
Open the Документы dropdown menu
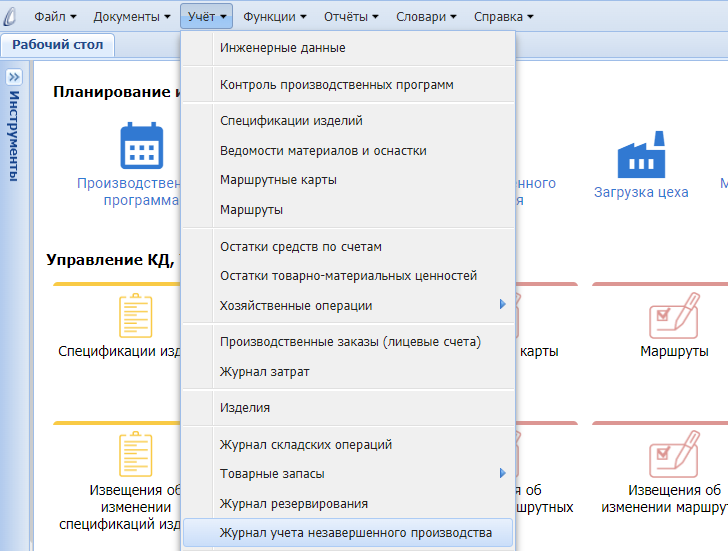coord(132,16)
